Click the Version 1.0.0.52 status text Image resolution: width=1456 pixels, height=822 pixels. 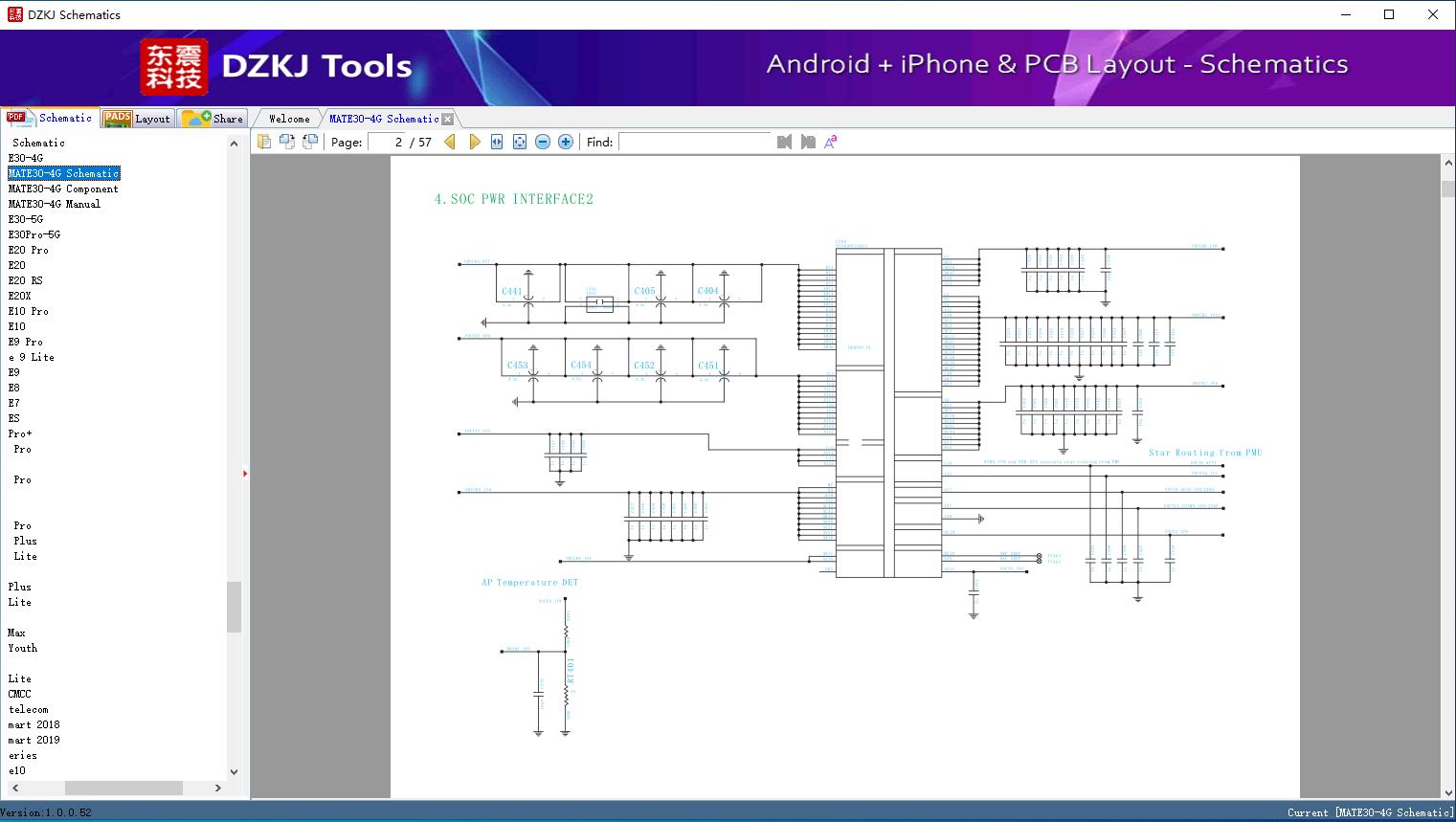point(46,812)
